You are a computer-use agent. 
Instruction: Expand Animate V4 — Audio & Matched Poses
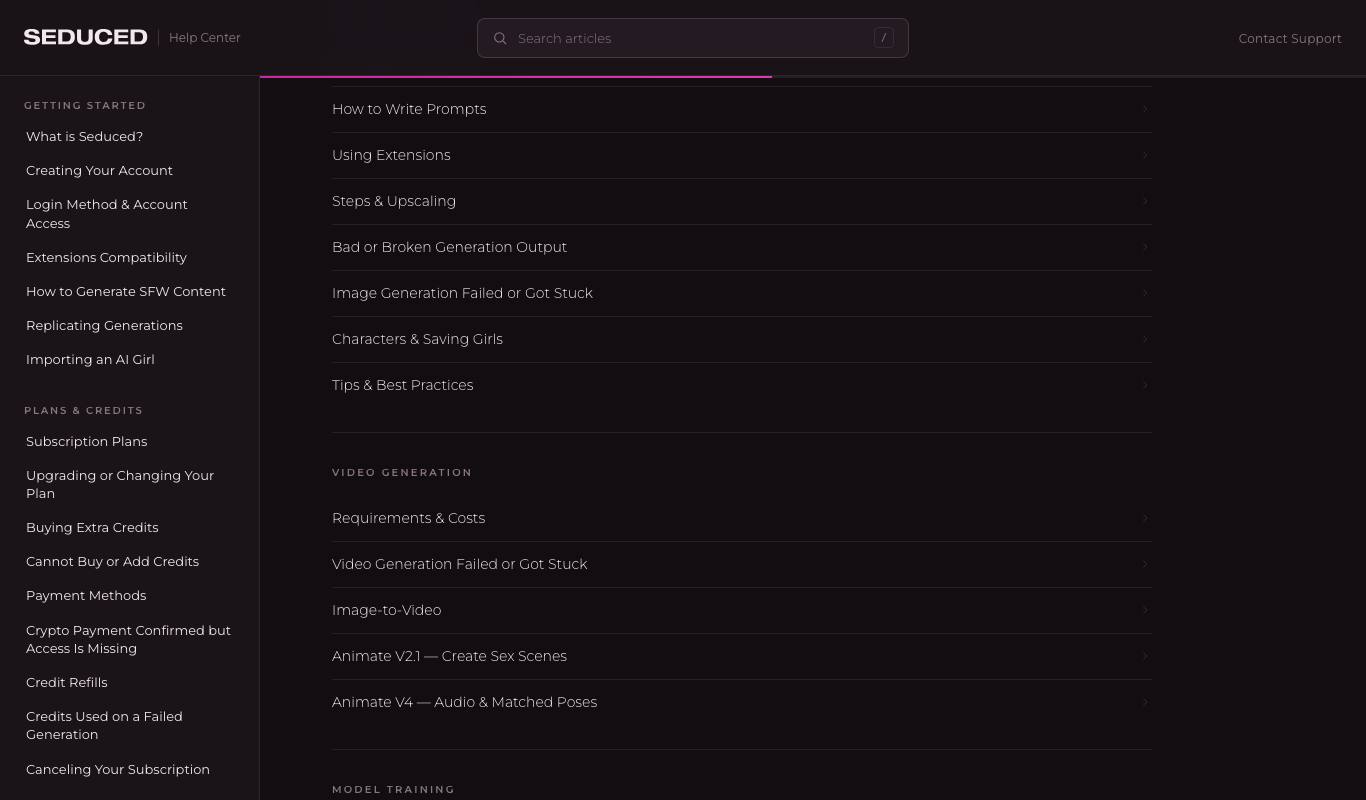742,702
